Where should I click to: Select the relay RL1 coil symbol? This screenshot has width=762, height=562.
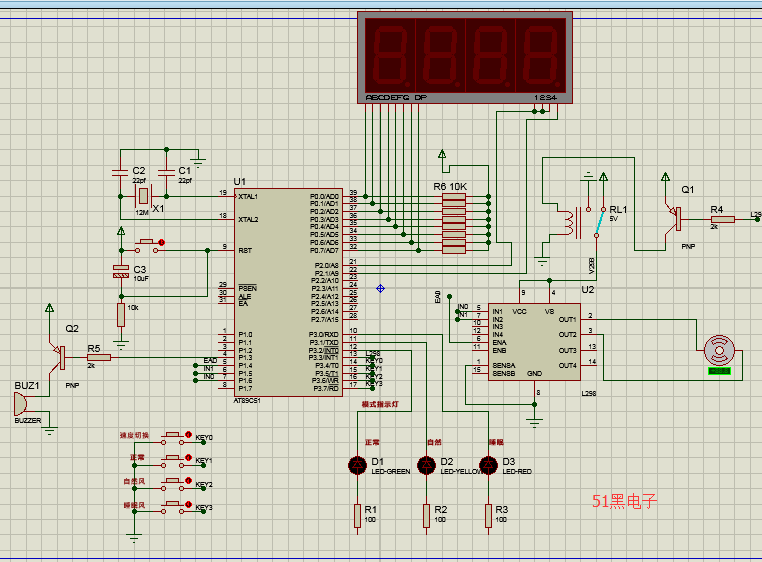tap(572, 223)
